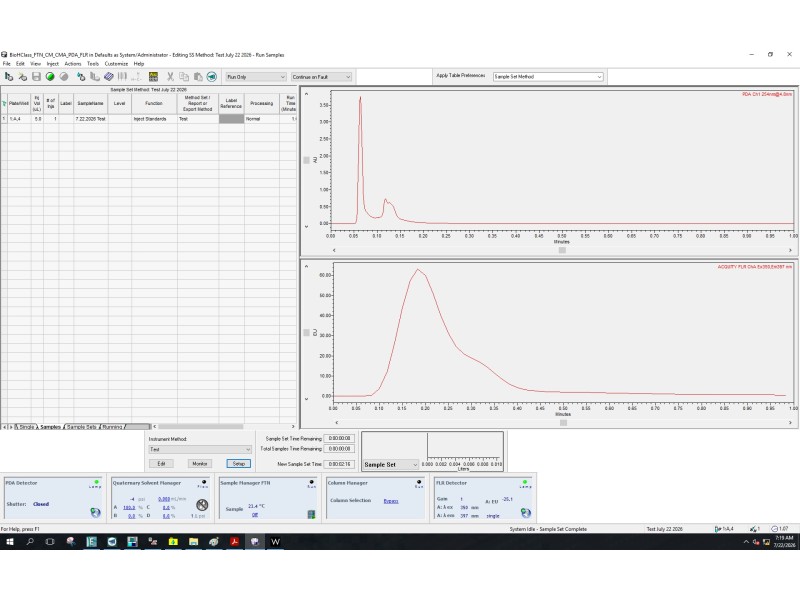Click the teal circular arrow toolbar icon
This screenshot has width=800, height=600.
pyautogui.click(x=212, y=77)
